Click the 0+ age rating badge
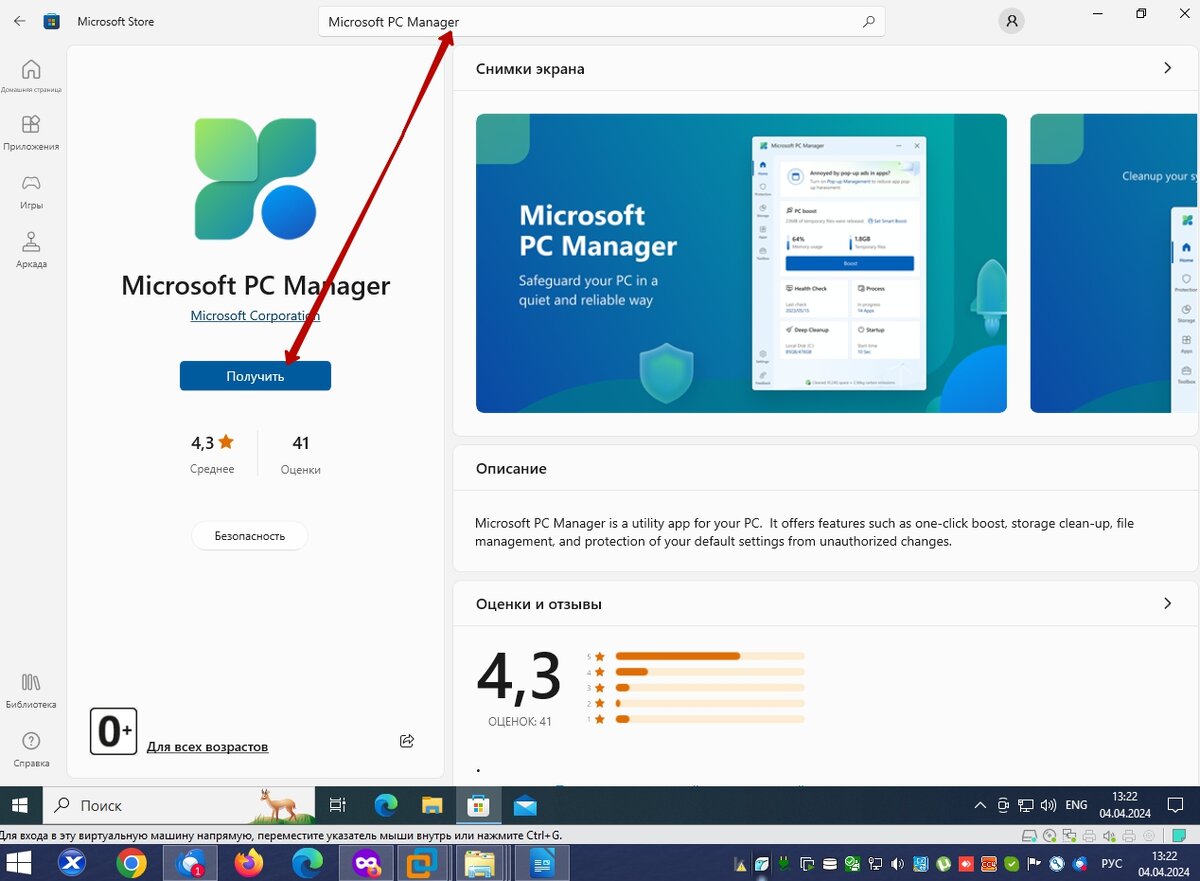1200x881 pixels. 113,731
